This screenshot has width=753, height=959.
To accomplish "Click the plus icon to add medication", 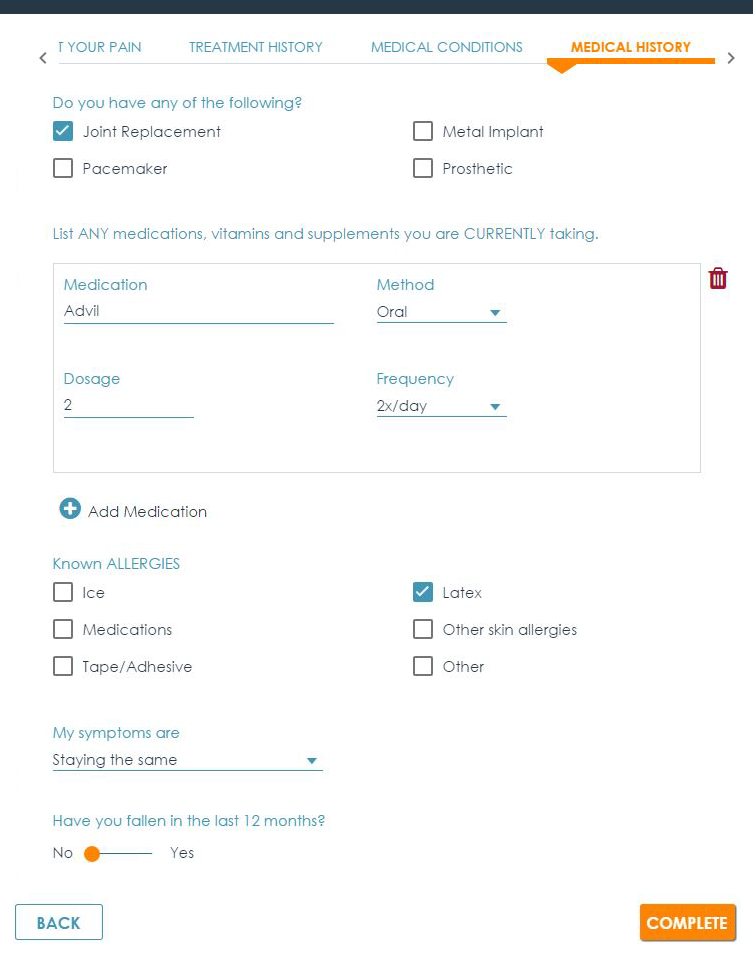I will click(x=70, y=510).
